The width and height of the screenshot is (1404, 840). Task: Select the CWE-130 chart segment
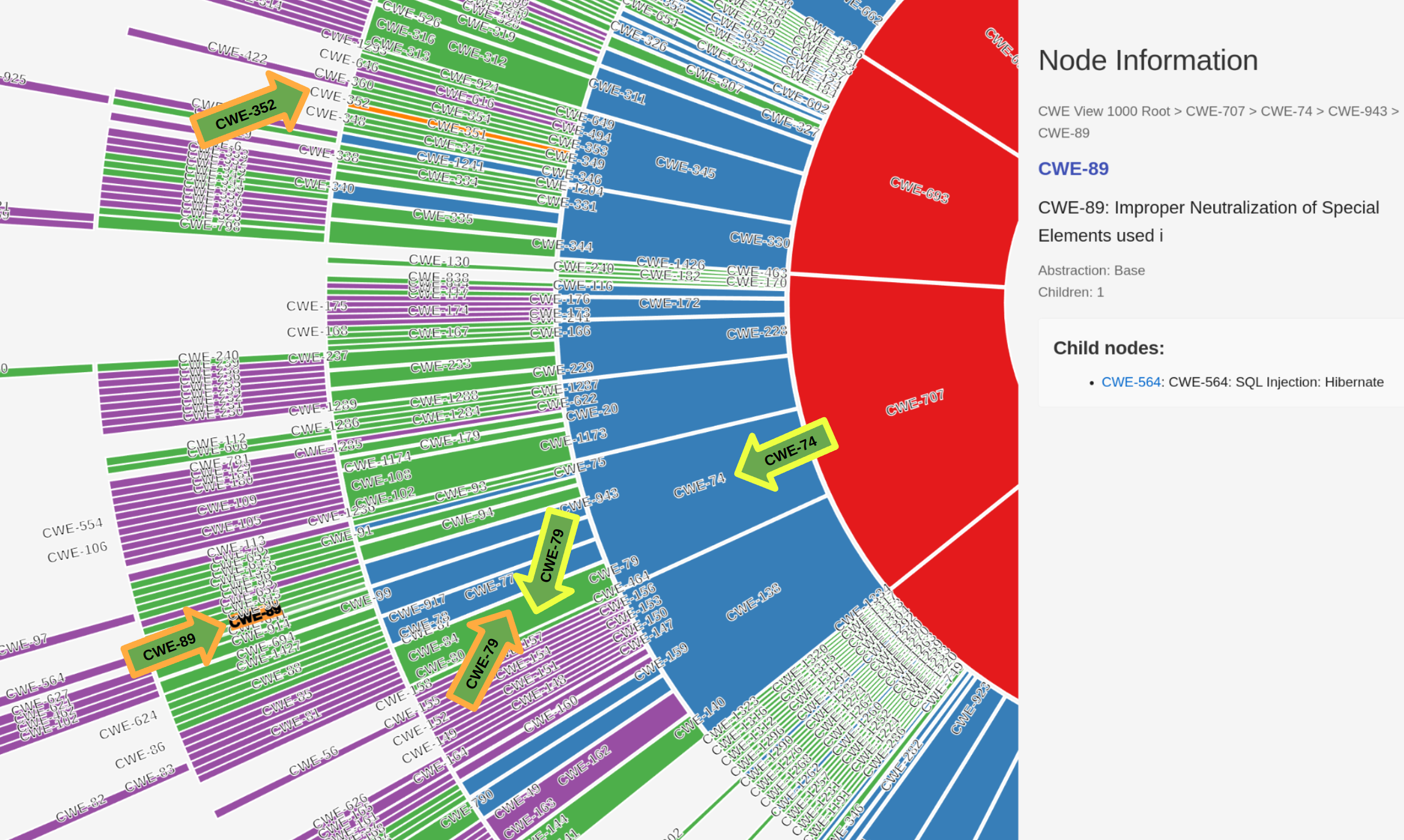click(x=439, y=261)
